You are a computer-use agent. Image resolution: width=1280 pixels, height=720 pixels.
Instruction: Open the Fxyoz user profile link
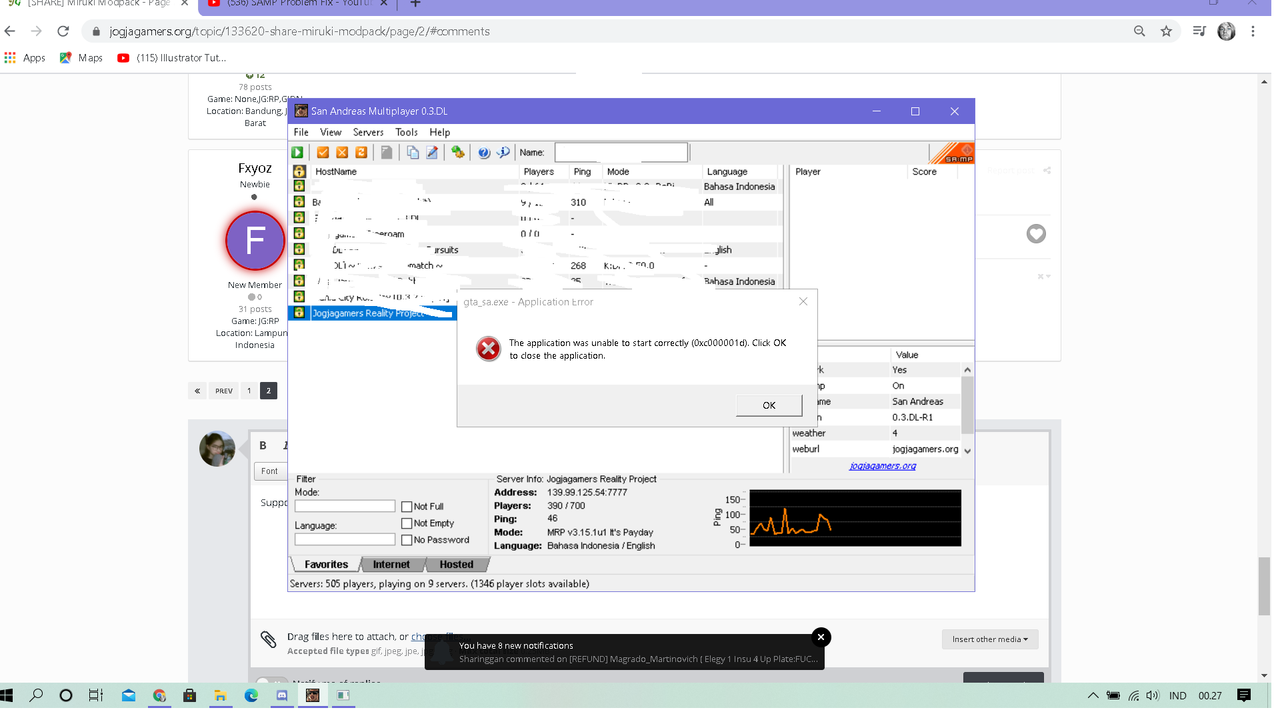[255, 169]
